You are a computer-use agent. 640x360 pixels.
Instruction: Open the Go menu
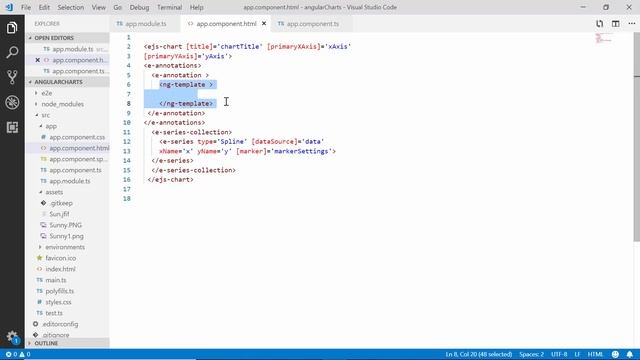click(118, 7)
